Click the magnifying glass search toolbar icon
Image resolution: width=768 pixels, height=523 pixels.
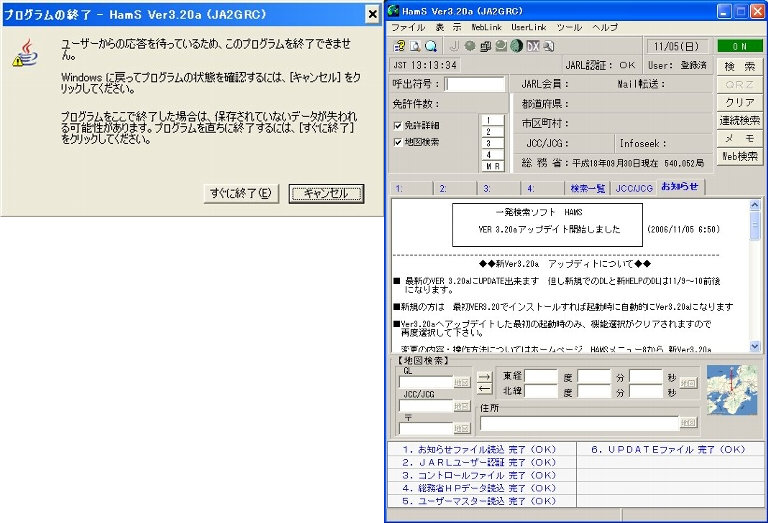click(x=431, y=46)
